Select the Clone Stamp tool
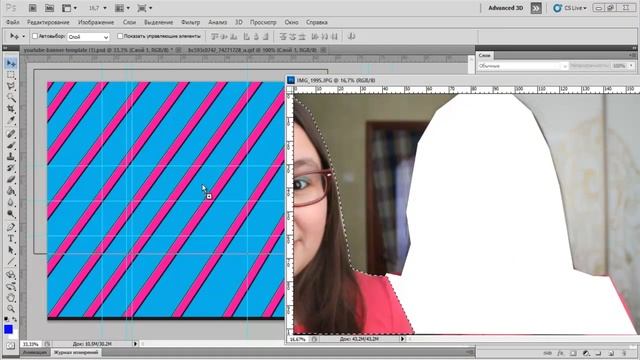640x360 pixels. (x=11, y=156)
